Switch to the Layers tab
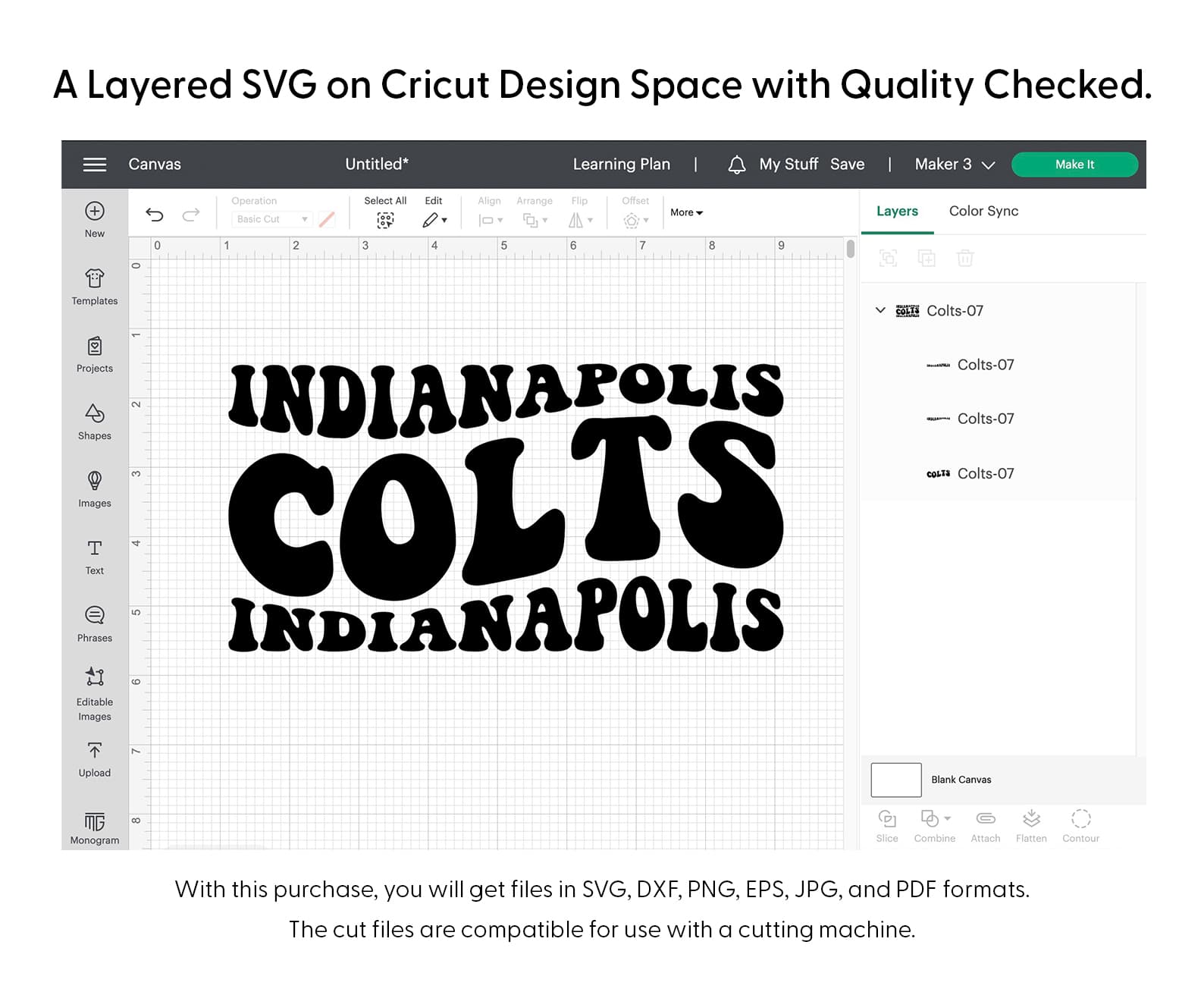The height and width of the screenshot is (992, 1204). click(x=897, y=212)
